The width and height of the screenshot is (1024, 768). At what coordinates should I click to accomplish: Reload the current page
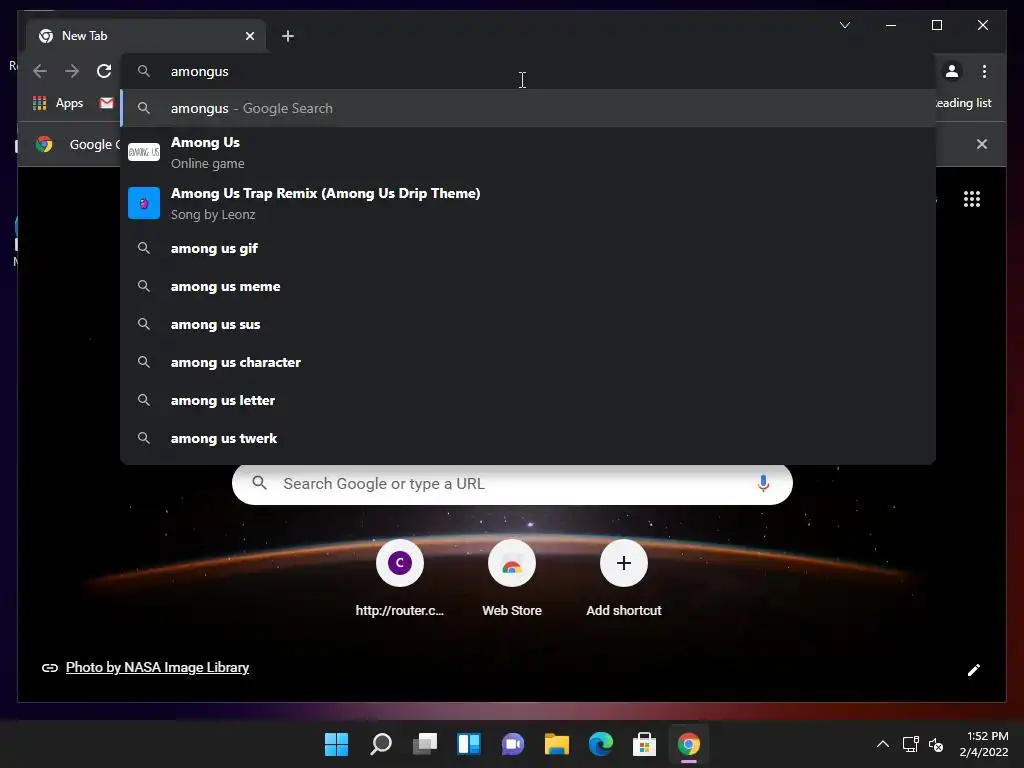pyautogui.click(x=104, y=71)
